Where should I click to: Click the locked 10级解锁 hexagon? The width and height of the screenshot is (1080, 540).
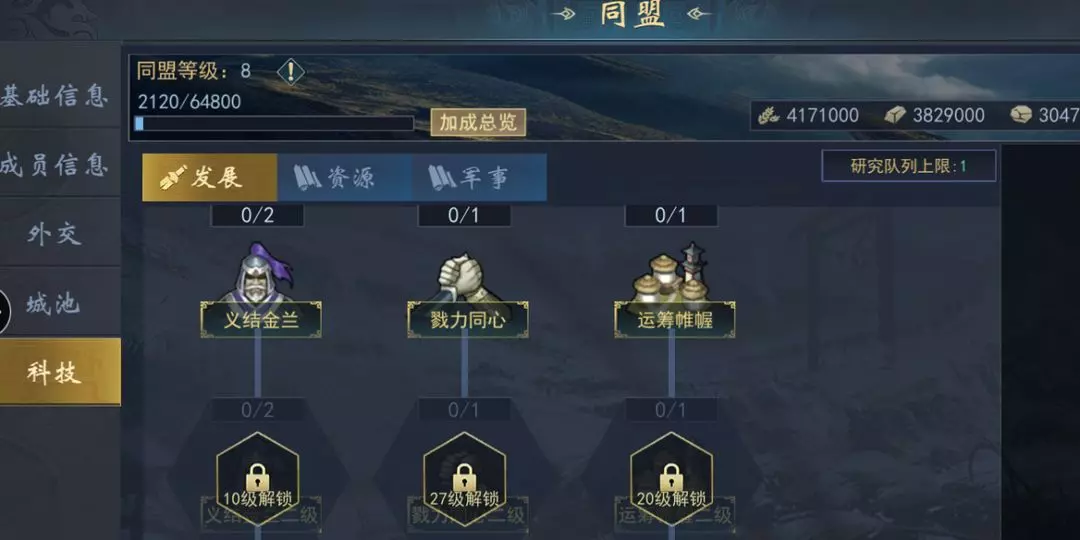(x=258, y=479)
